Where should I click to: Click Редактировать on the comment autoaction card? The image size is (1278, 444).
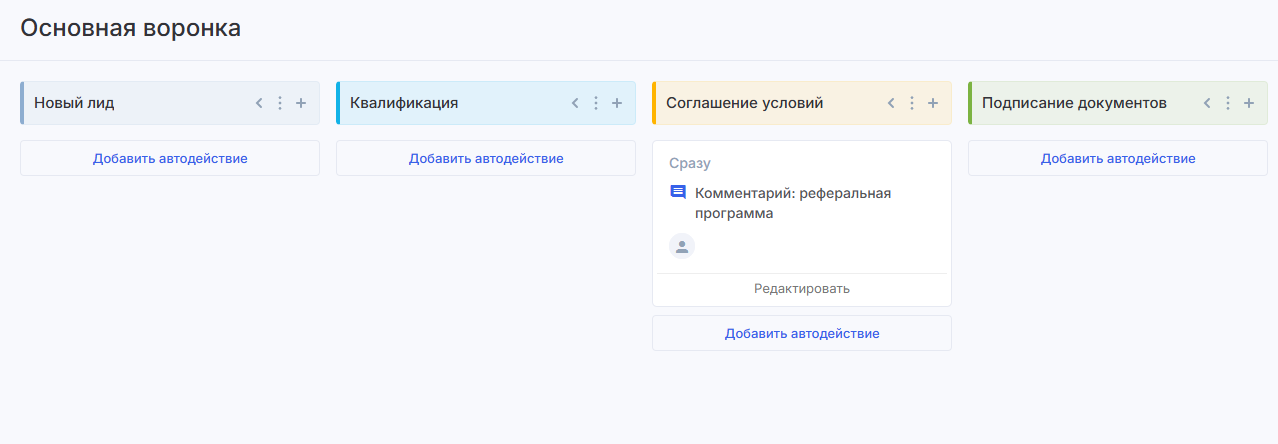tap(802, 289)
